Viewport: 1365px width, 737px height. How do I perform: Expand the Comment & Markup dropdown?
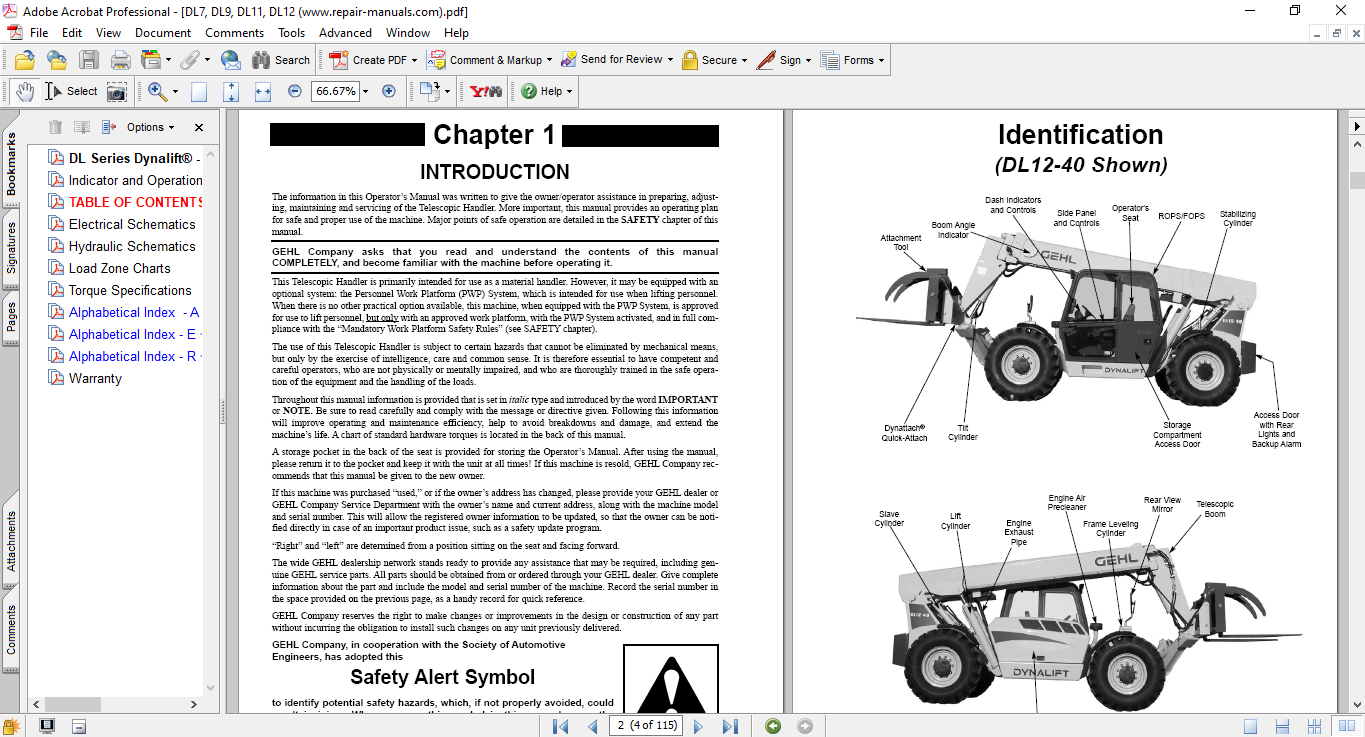click(548, 60)
